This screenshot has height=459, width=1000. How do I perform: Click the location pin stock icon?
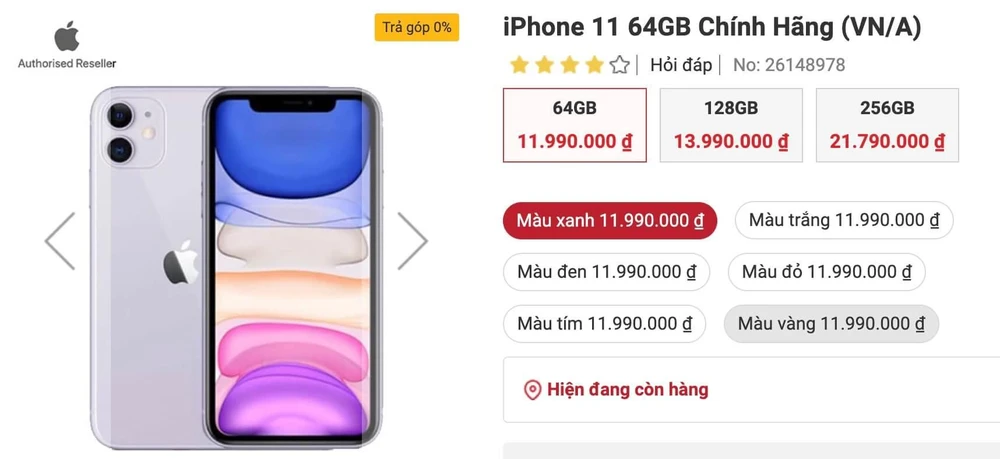pyautogui.click(x=532, y=390)
